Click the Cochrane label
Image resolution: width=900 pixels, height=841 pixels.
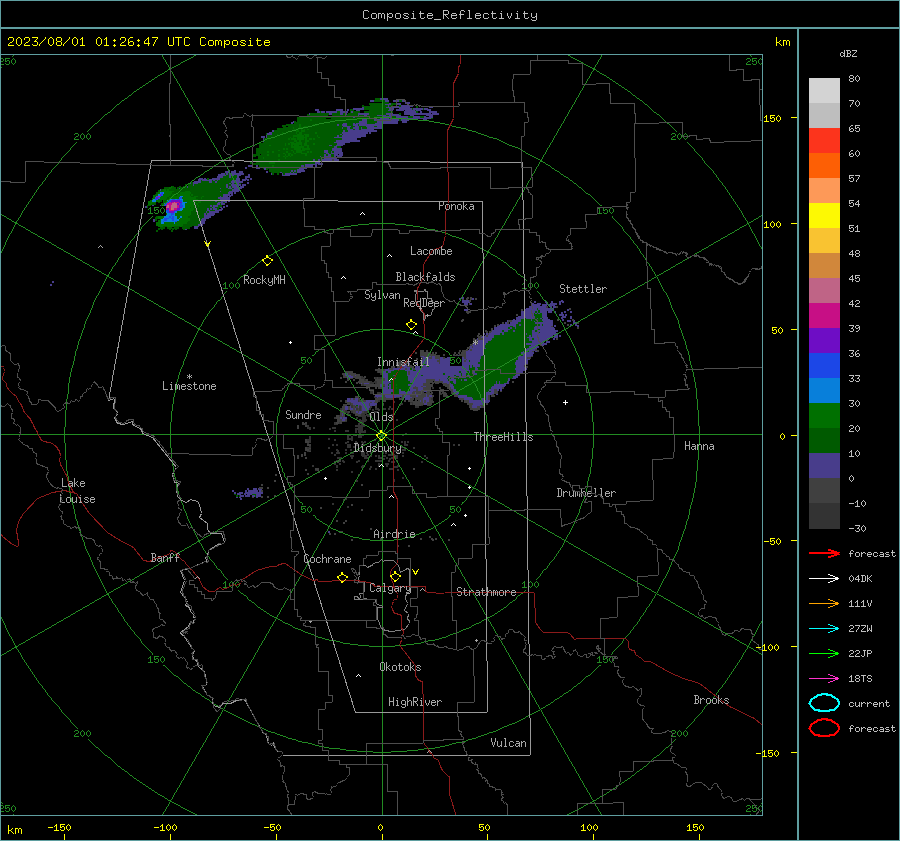click(x=327, y=559)
